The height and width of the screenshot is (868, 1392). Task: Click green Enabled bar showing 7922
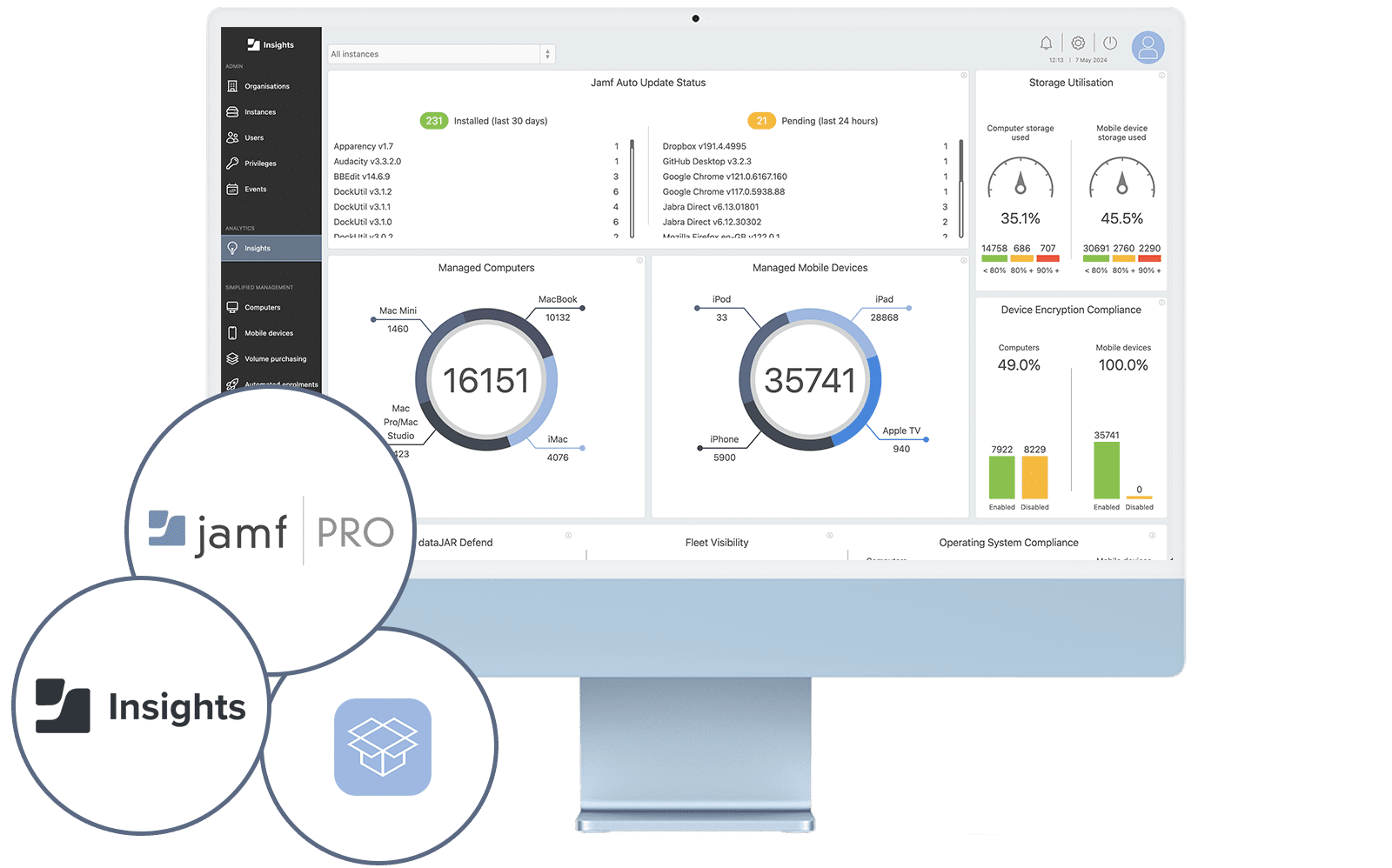coord(1002,477)
